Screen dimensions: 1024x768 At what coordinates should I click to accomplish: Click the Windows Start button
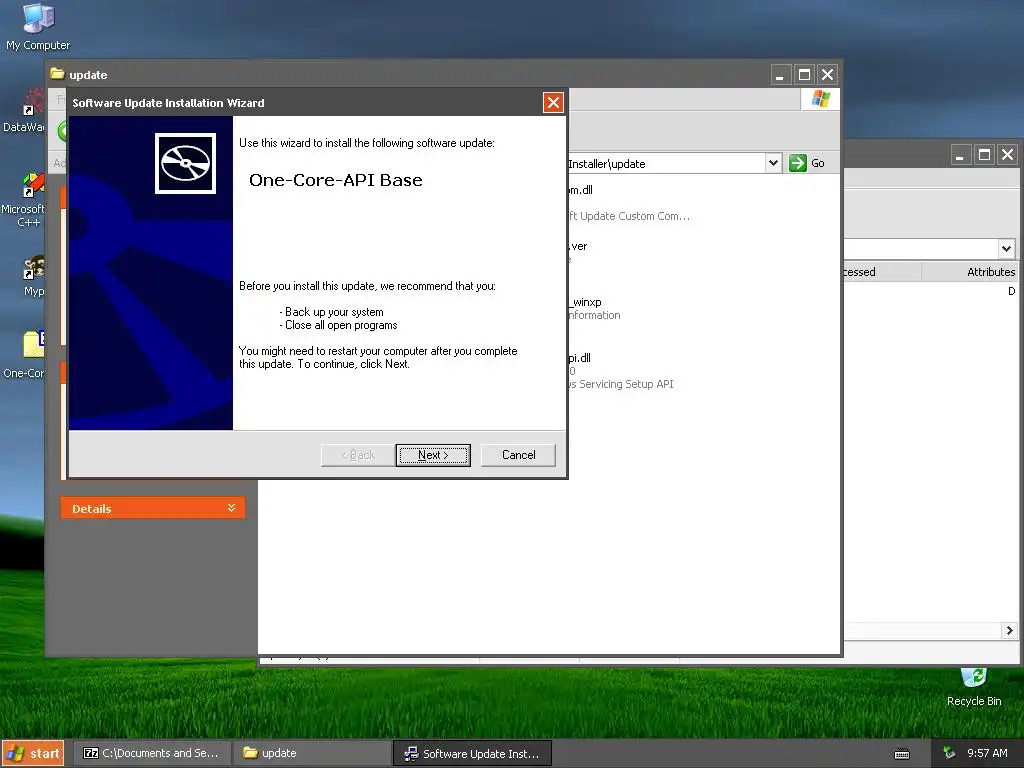coord(33,753)
